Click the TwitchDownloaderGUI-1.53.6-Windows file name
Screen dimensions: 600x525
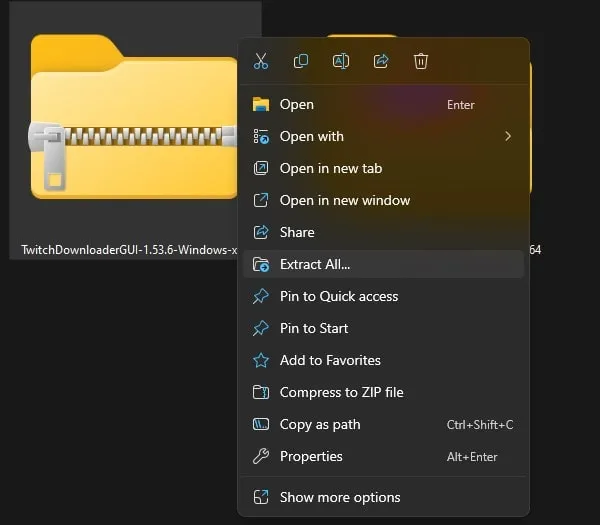(129, 250)
